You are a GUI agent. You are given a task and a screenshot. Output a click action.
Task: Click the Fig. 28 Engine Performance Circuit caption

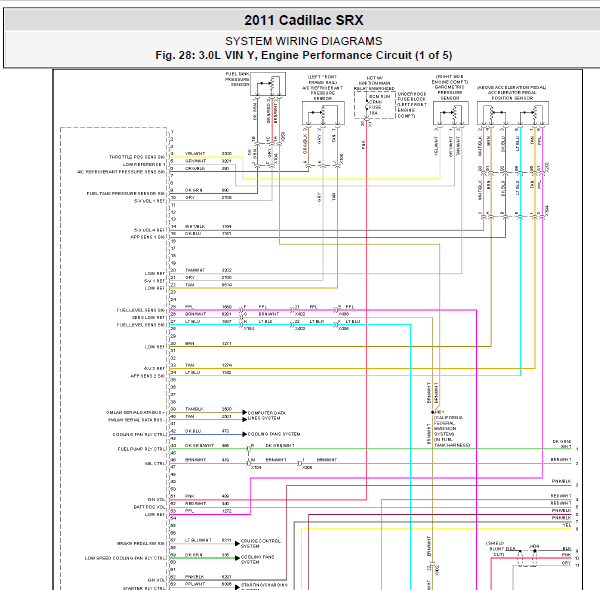click(x=303, y=55)
